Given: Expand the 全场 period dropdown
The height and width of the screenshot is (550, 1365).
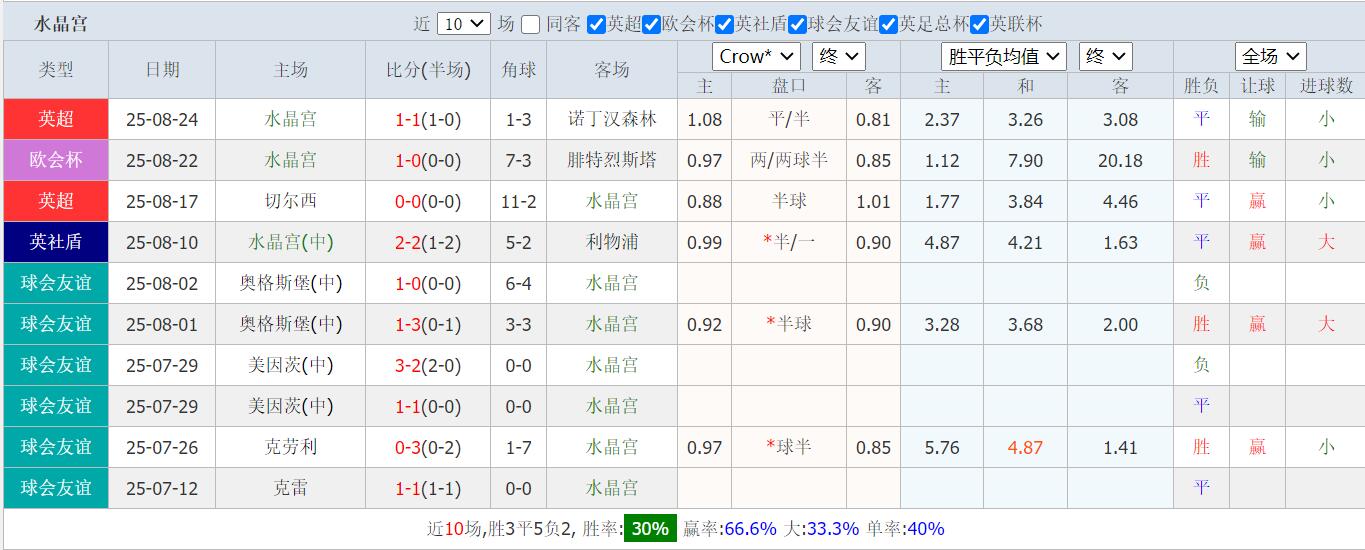Looking at the screenshot, I should click(x=1270, y=56).
